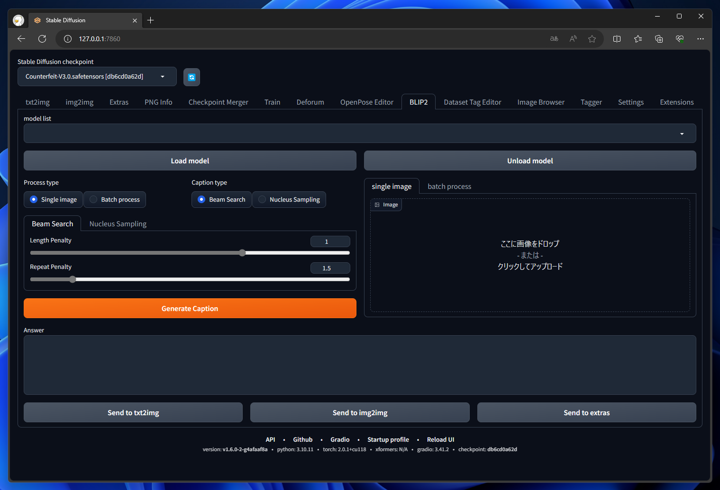Close the Stable Diffusion browser tab
720x490 pixels.
(135, 20)
